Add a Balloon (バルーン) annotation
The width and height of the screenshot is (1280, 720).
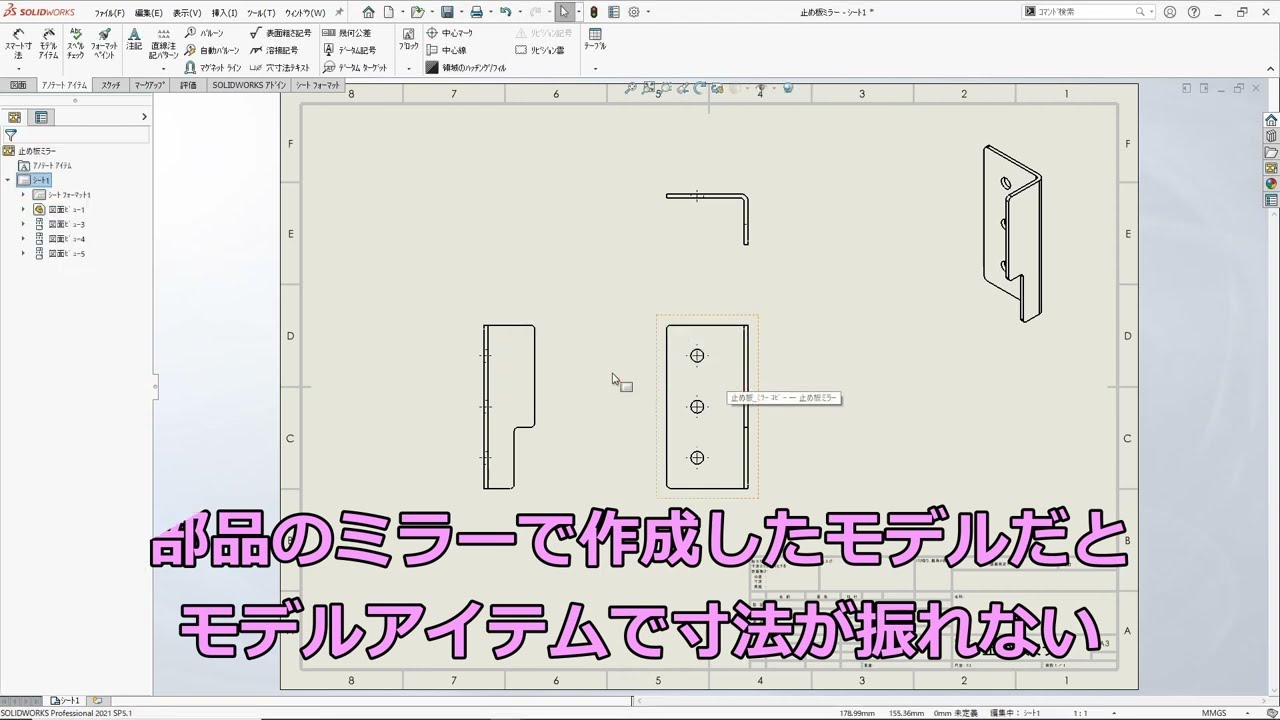tap(205, 33)
